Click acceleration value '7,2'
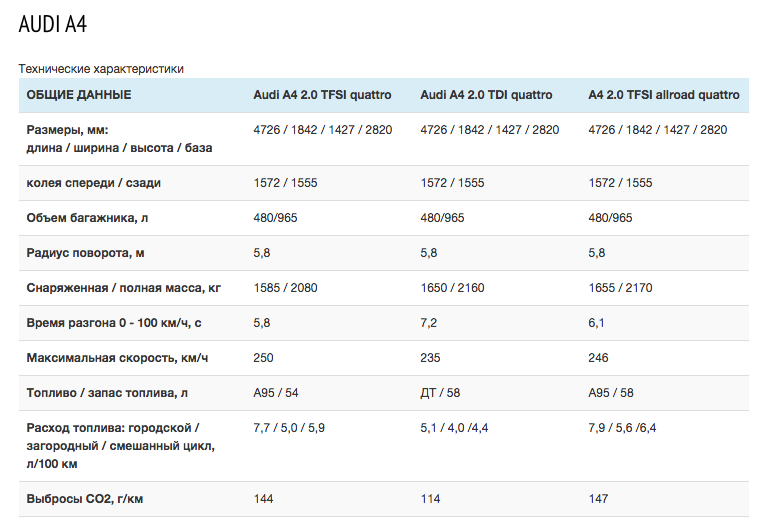763x521 pixels. [x=429, y=323]
